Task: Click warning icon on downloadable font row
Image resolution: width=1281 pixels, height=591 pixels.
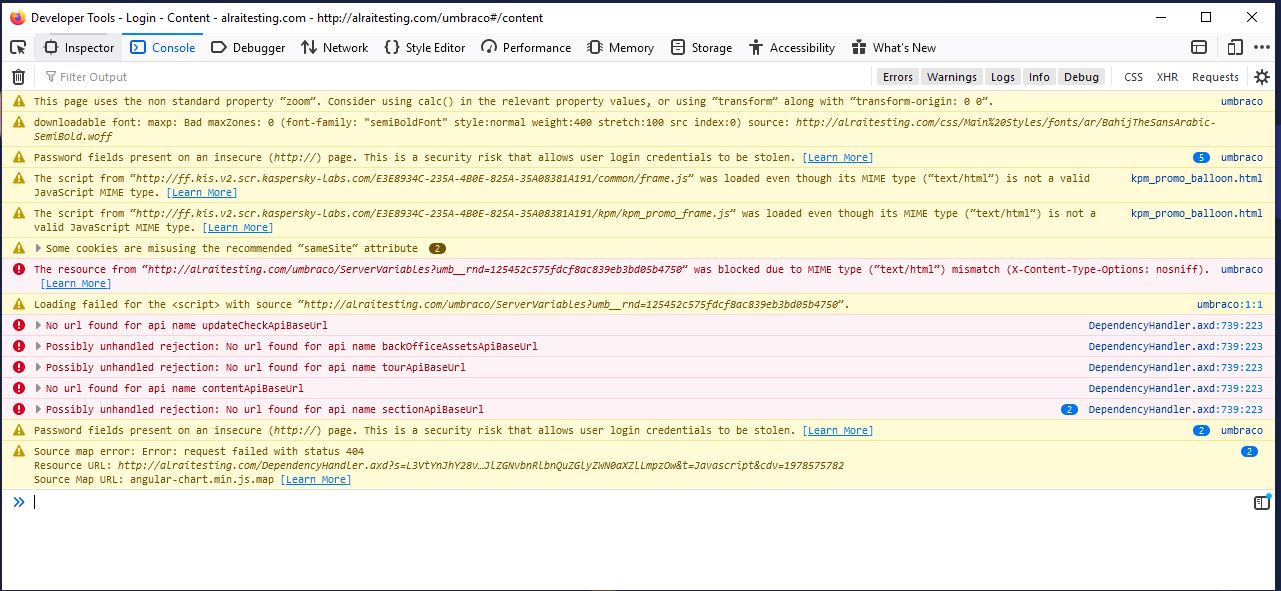Action: [19, 122]
